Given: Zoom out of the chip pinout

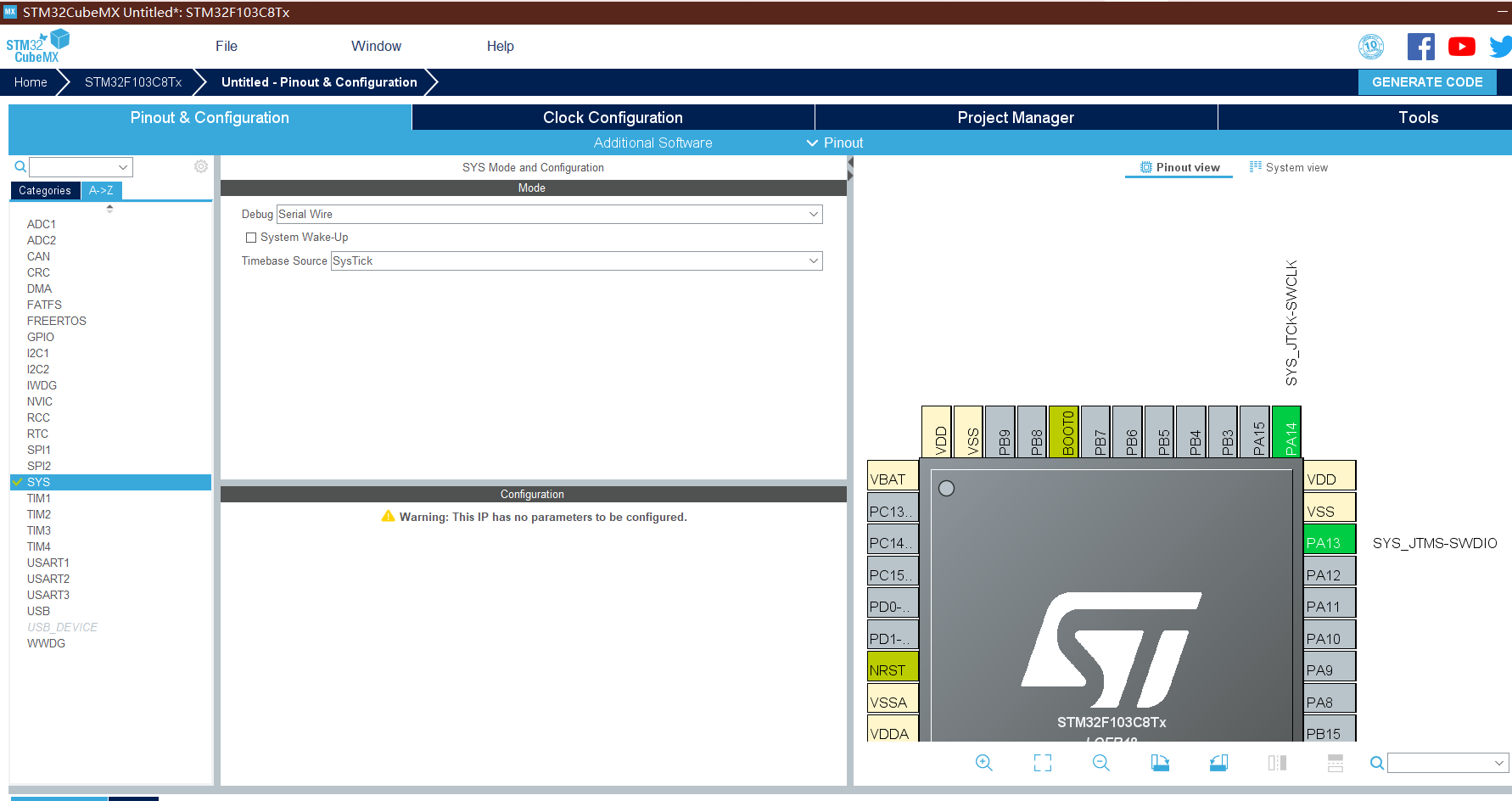Looking at the screenshot, I should 1101,763.
